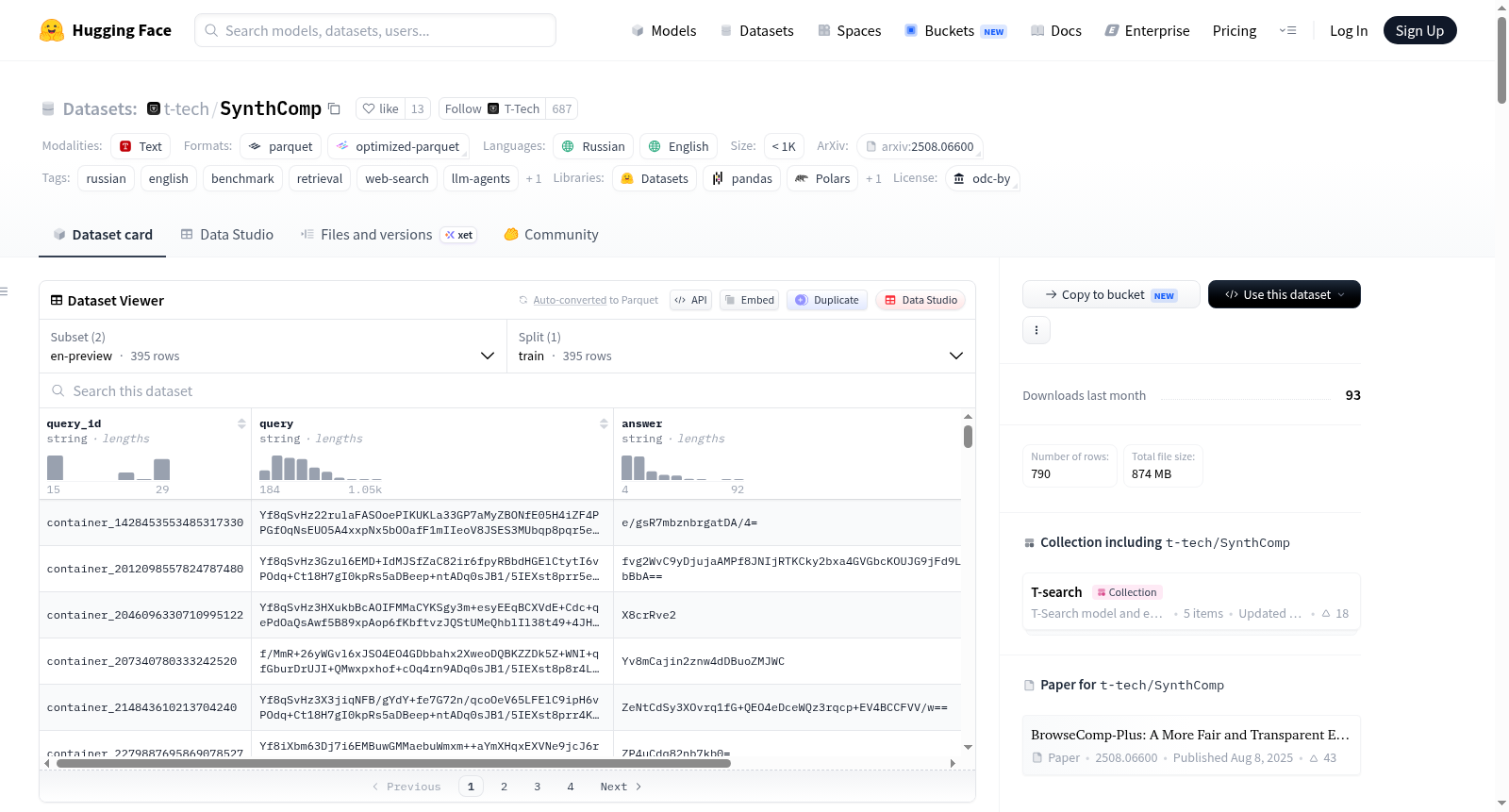The width and height of the screenshot is (1509, 812).
Task: Switch to the Data Studio tab
Action: (227, 235)
